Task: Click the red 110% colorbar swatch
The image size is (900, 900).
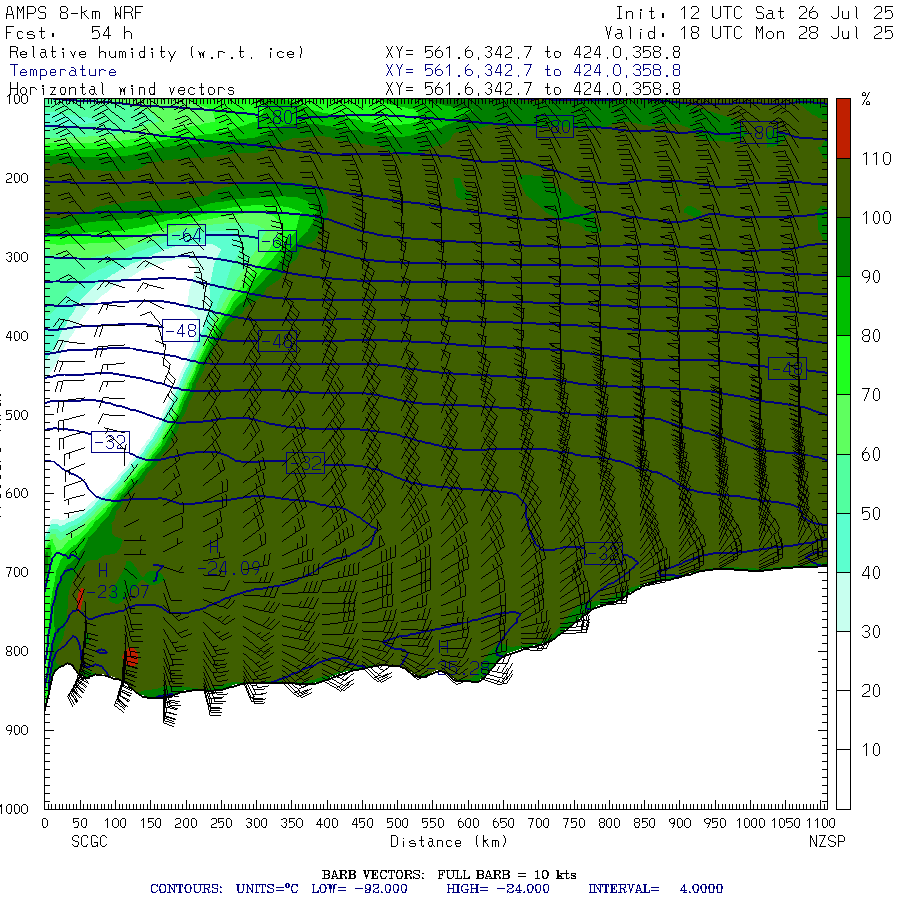Action: pyautogui.click(x=843, y=128)
